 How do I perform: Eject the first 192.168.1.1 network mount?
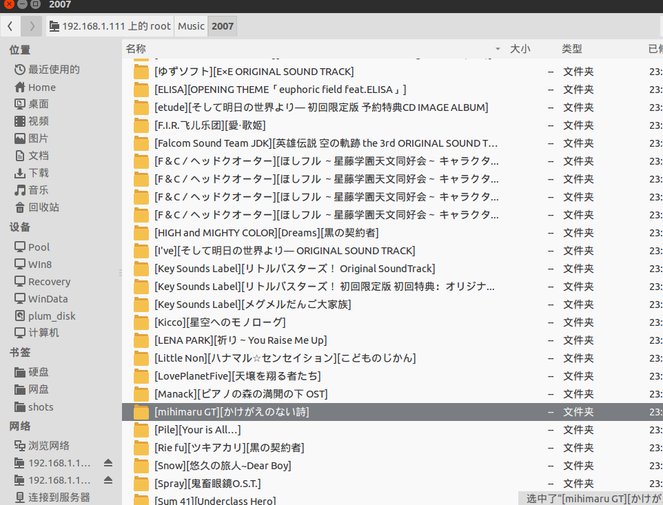[x=108, y=464]
